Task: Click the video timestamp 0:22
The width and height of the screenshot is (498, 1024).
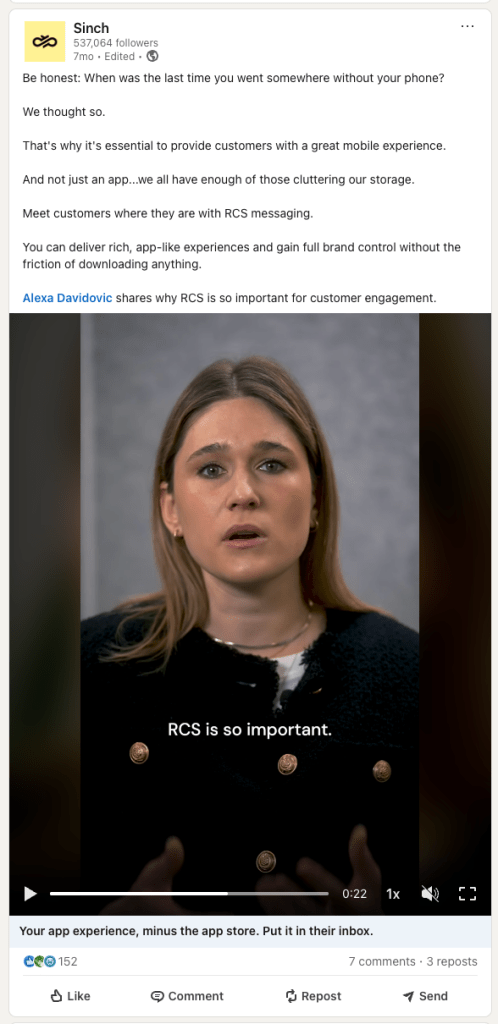Action: tap(354, 894)
